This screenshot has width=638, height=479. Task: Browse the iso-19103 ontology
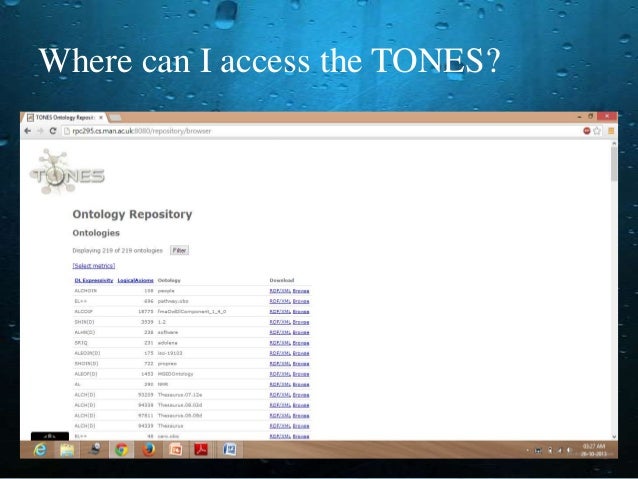(x=301, y=353)
